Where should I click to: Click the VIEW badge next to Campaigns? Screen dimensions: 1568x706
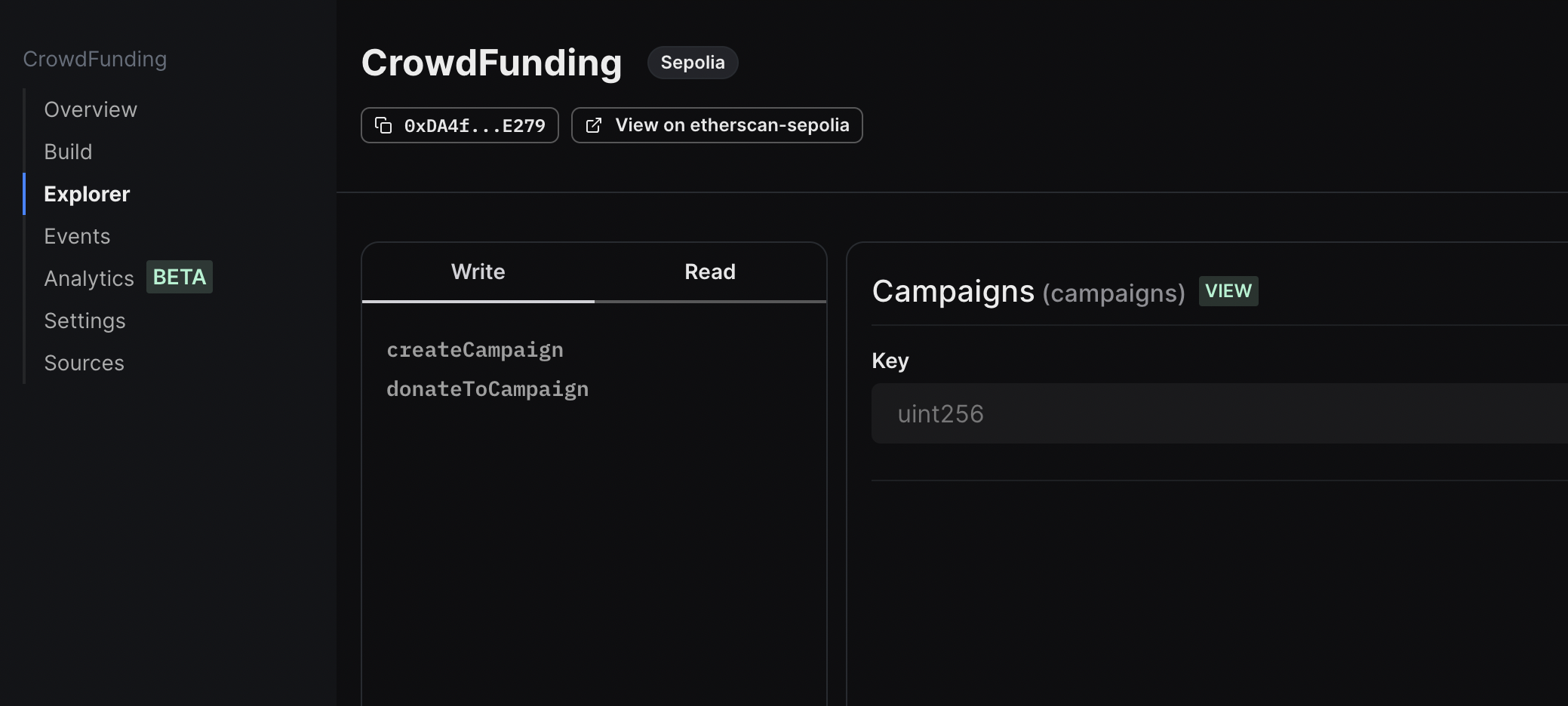pyautogui.click(x=1228, y=290)
